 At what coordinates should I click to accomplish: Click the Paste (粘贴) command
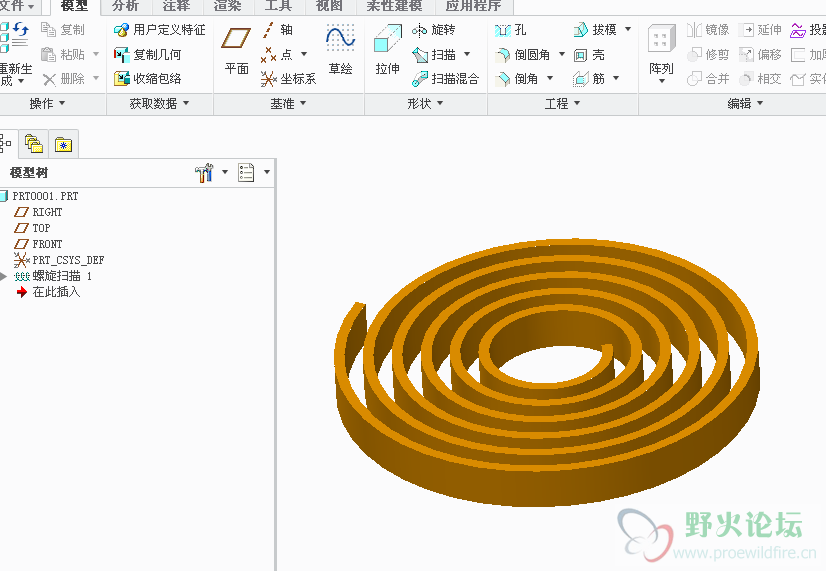tap(63, 54)
